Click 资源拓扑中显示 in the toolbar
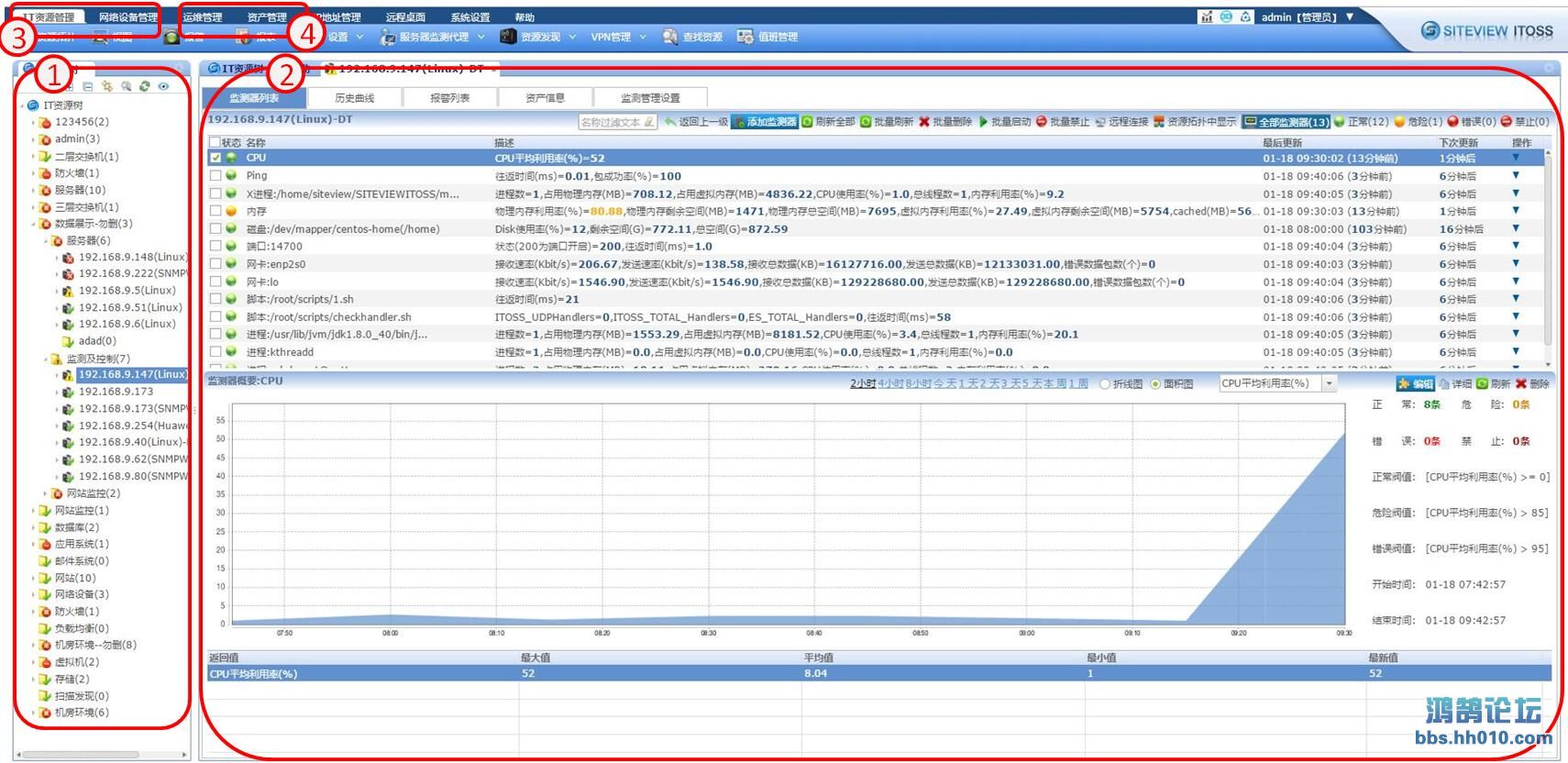Image resolution: width=1568 pixels, height=763 pixels. pyautogui.click(x=1195, y=121)
